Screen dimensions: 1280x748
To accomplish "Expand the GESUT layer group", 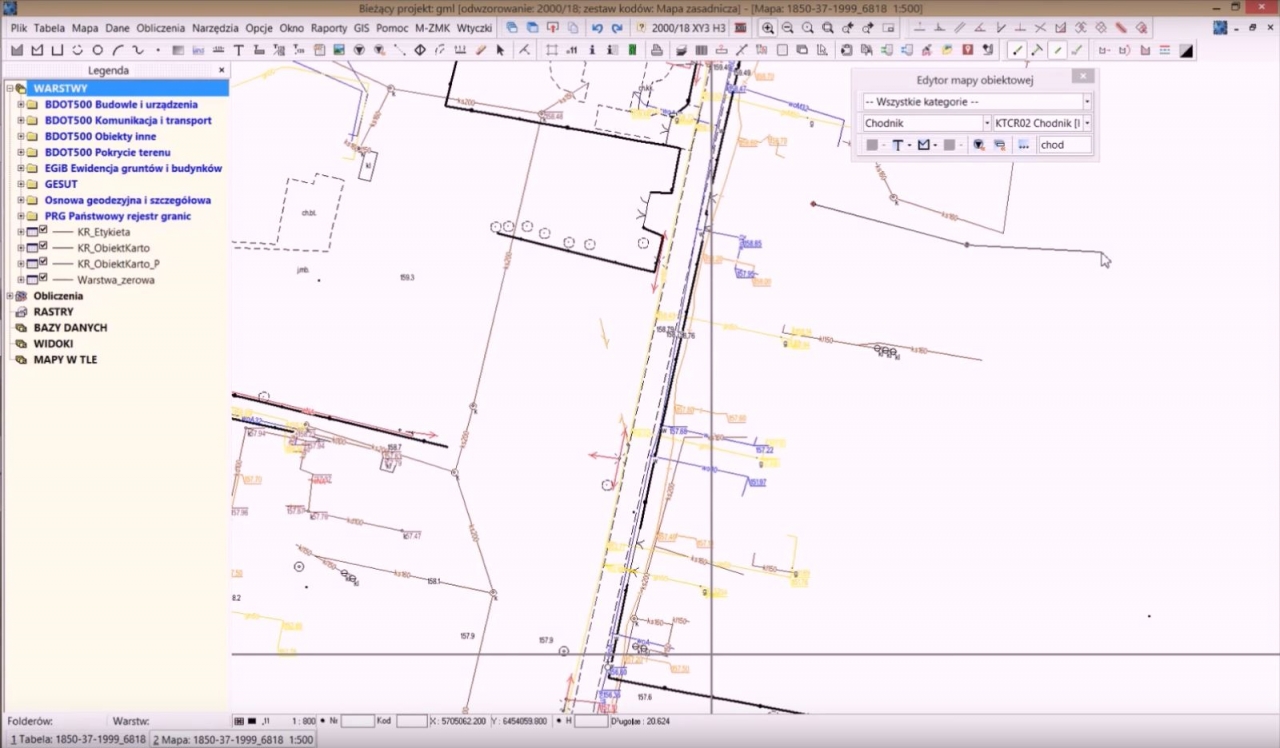I will (x=20, y=184).
